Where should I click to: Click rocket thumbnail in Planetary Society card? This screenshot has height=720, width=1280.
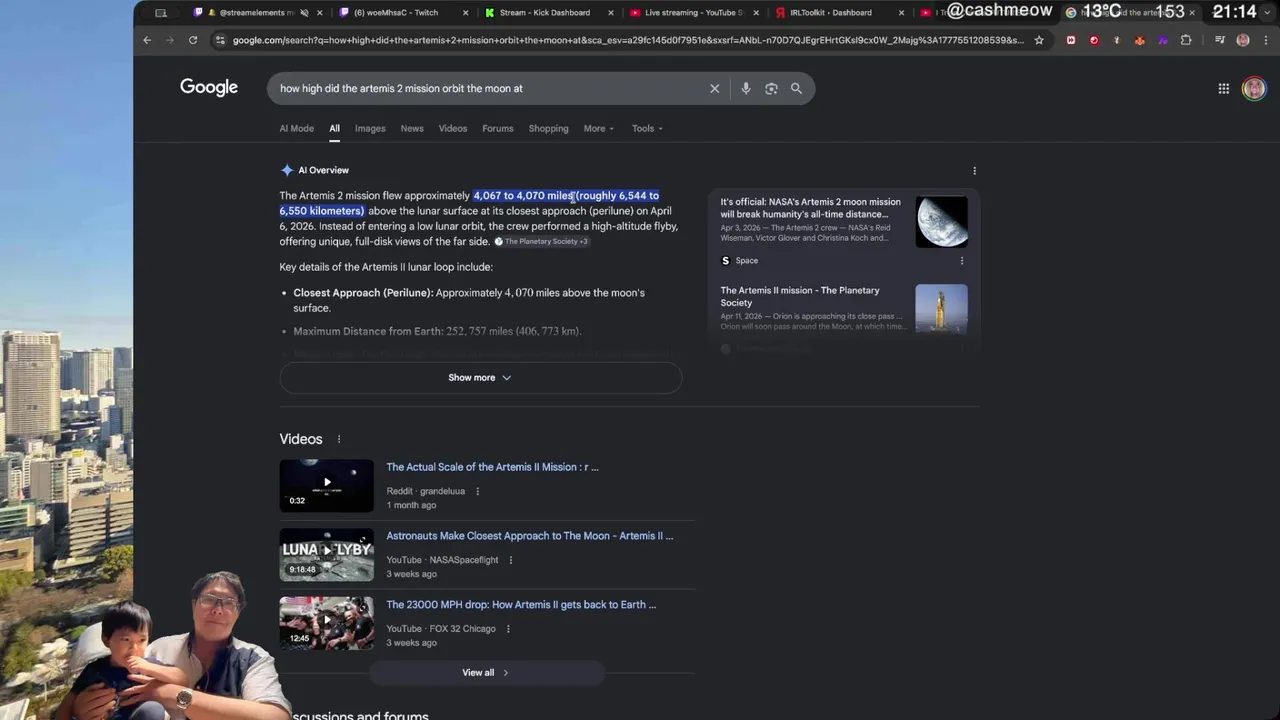[941, 309]
